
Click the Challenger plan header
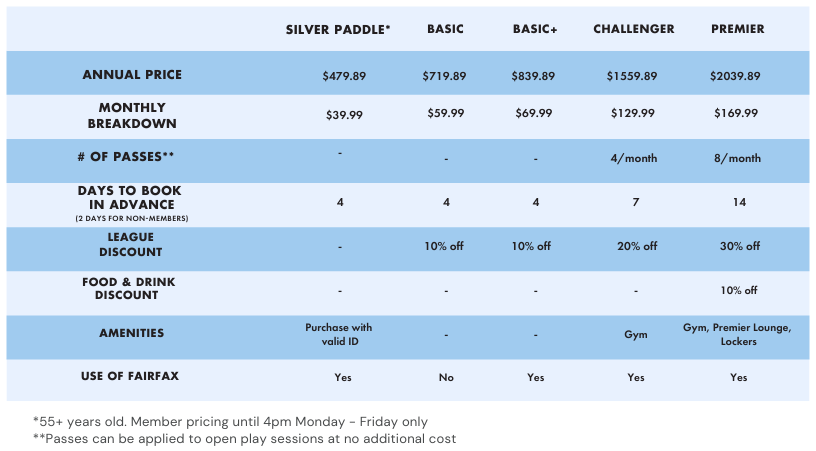634,29
